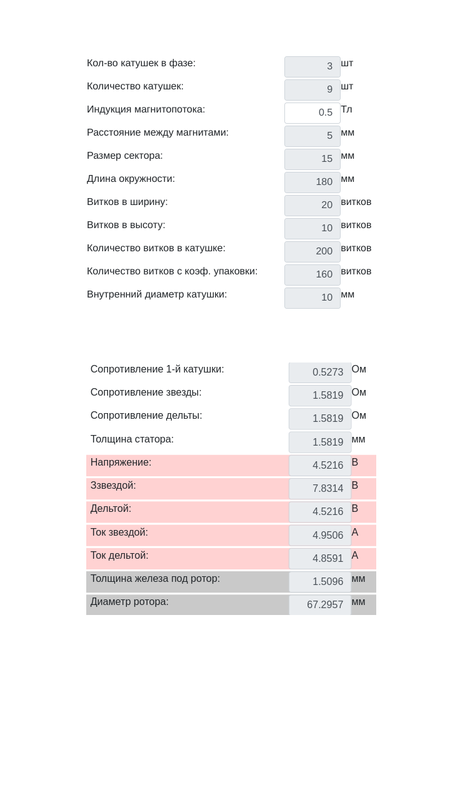
Task: Click the Сопротивление 1-й катушки result field
Action: pos(320,372)
